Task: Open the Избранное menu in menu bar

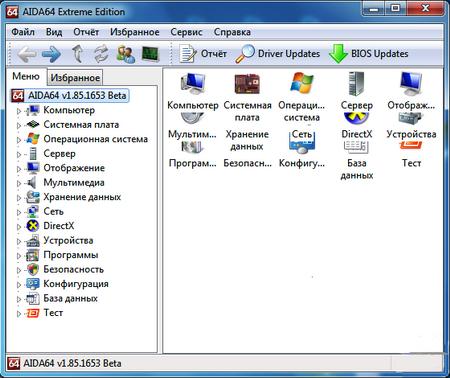Action: (135, 32)
